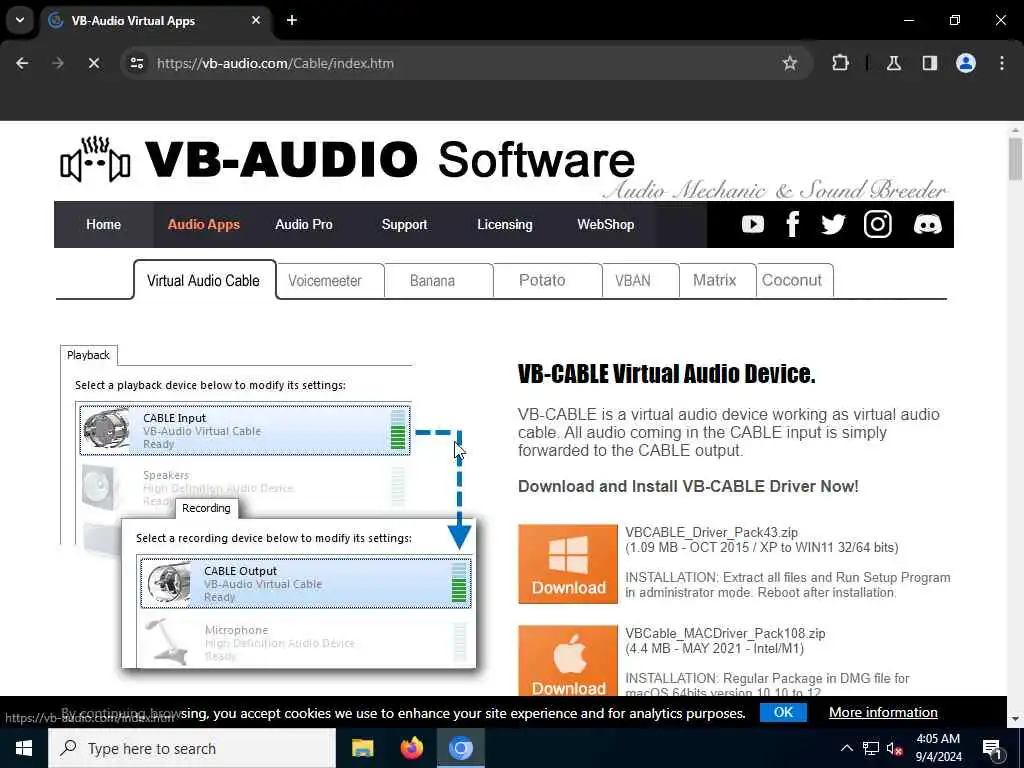Open Chrome Labs flask icon

tap(894, 63)
